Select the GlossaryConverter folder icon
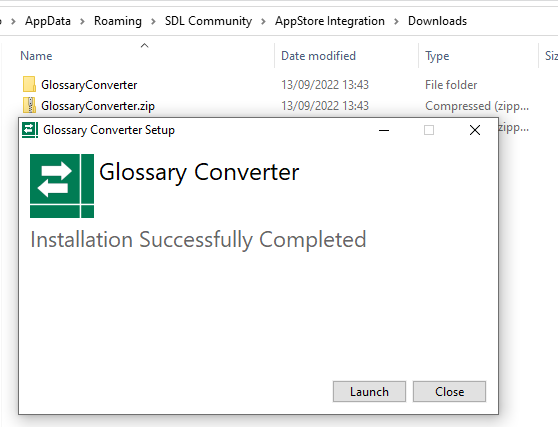The width and height of the screenshot is (558, 427). pyautogui.click(x=29, y=84)
